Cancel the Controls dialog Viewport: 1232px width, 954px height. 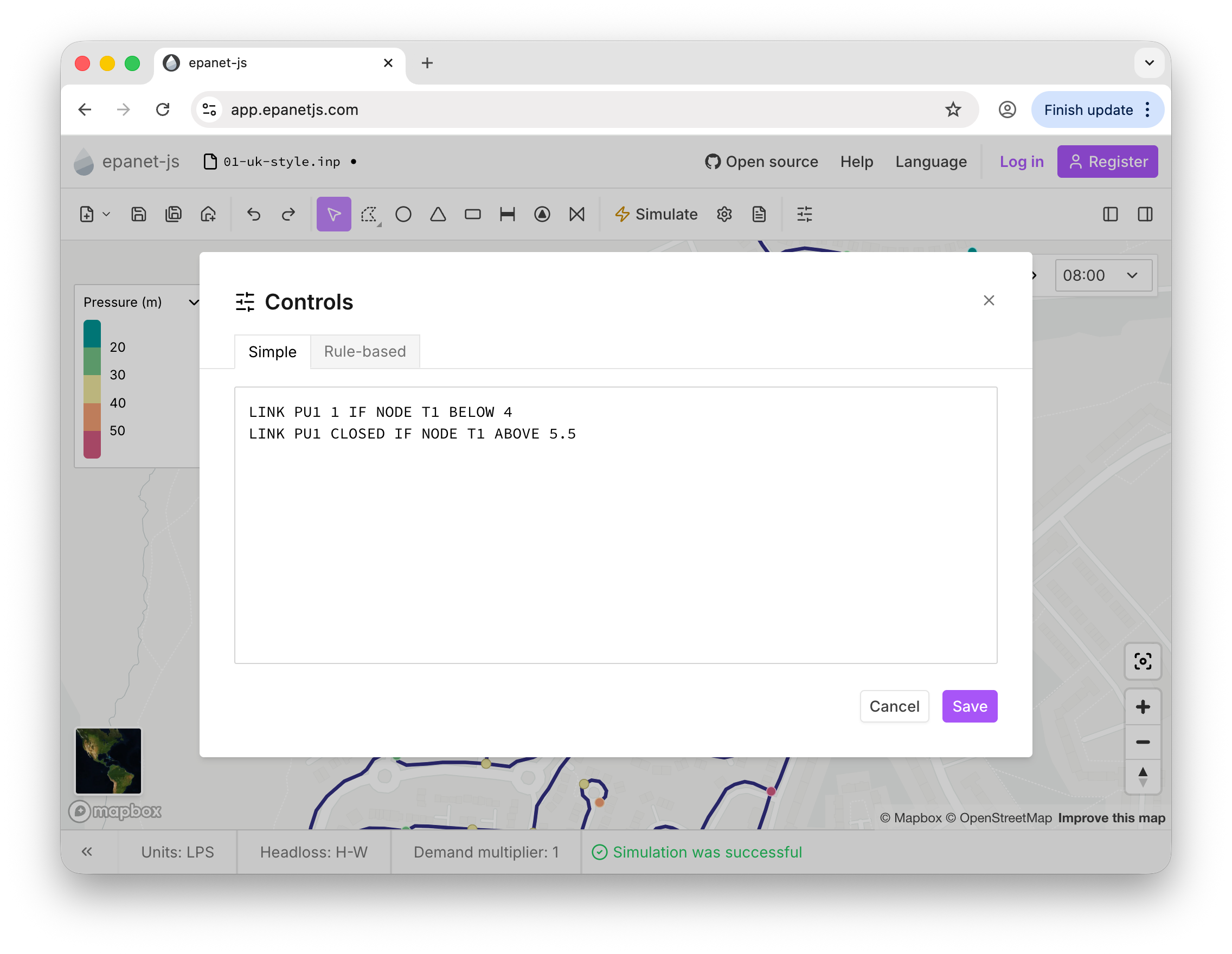894,706
